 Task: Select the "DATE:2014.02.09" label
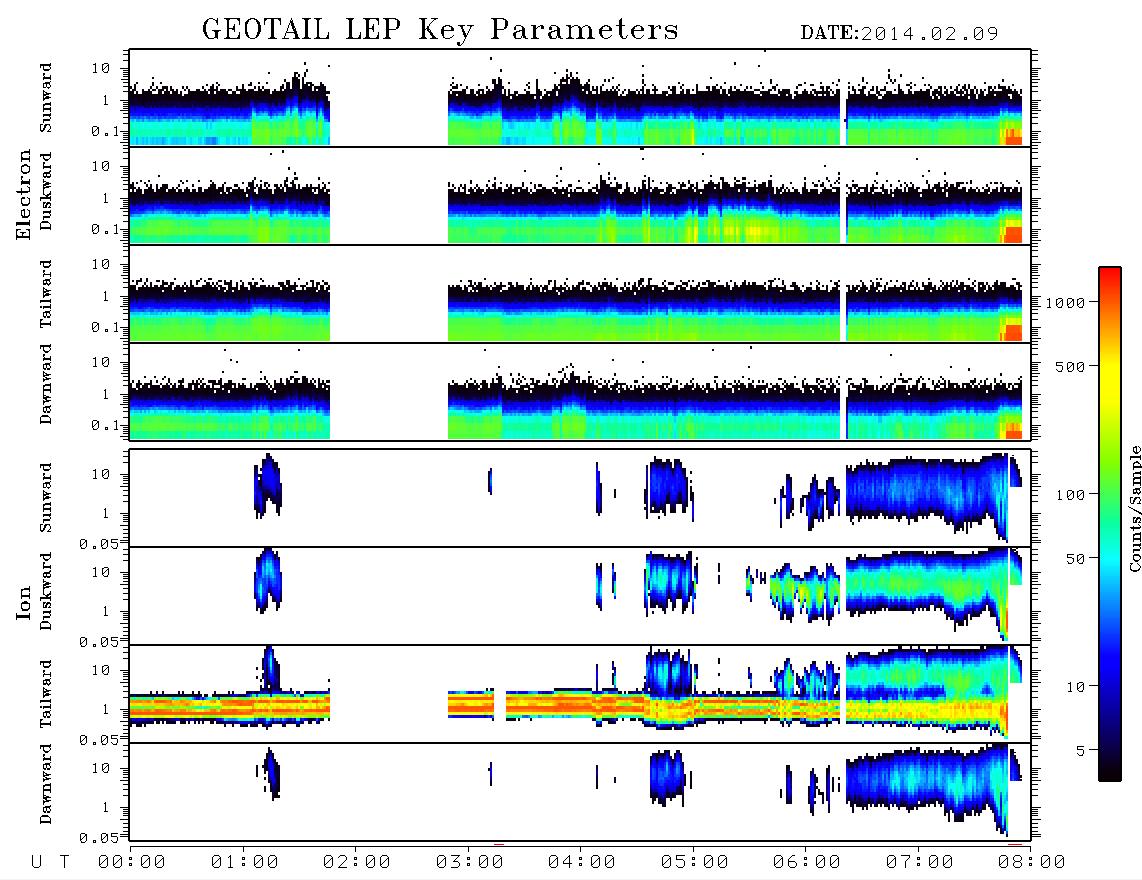click(899, 33)
